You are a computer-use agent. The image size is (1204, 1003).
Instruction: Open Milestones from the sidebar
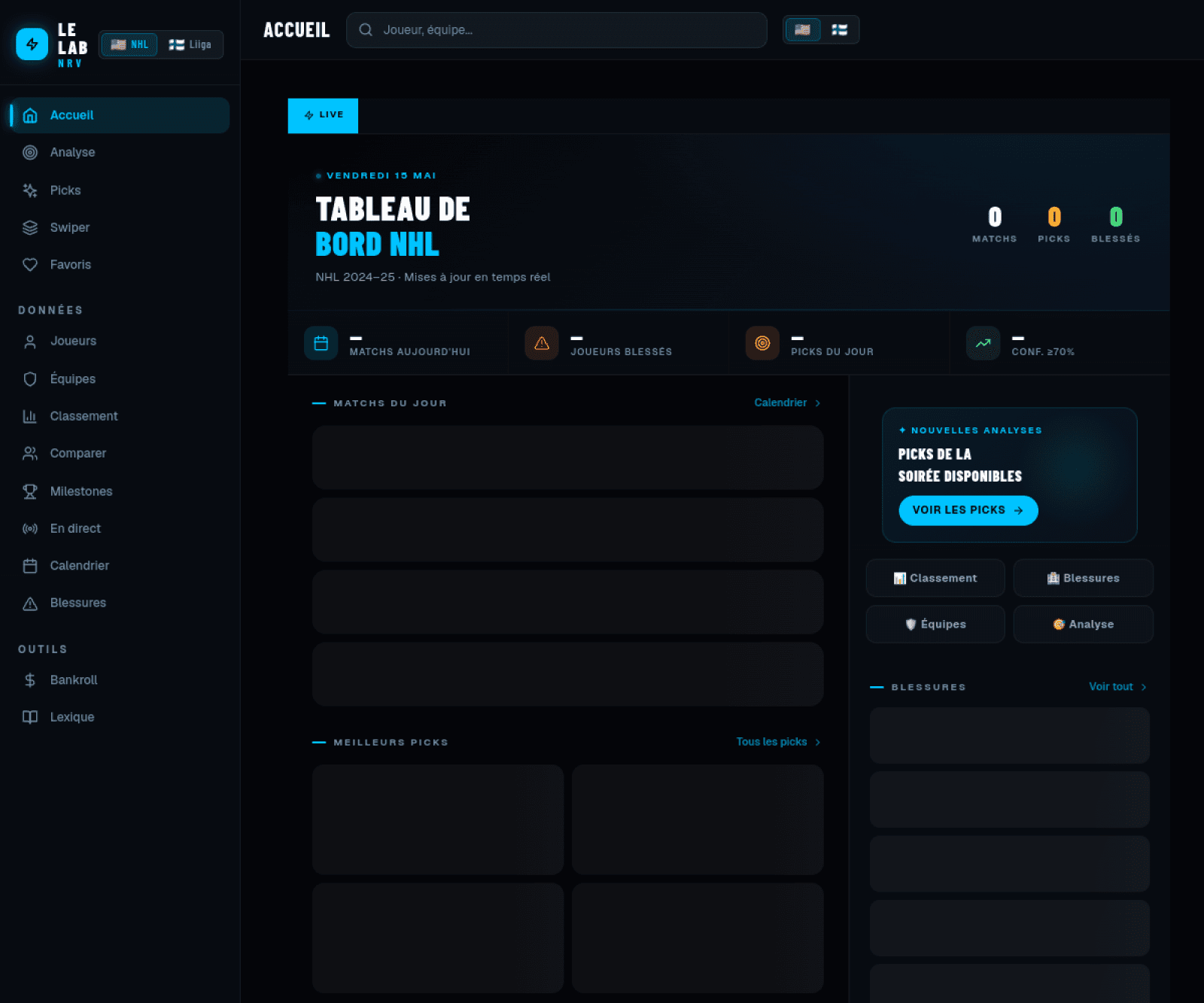pos(120,491)
